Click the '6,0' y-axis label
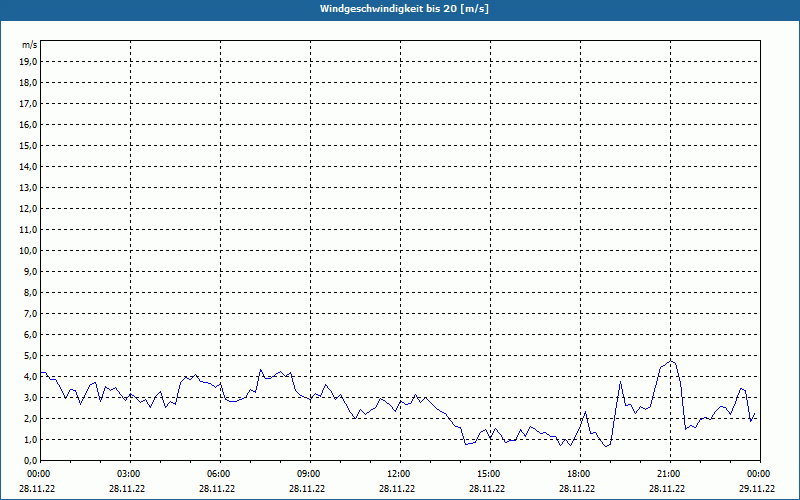The image size is (800, 500). tap(30, 334)
